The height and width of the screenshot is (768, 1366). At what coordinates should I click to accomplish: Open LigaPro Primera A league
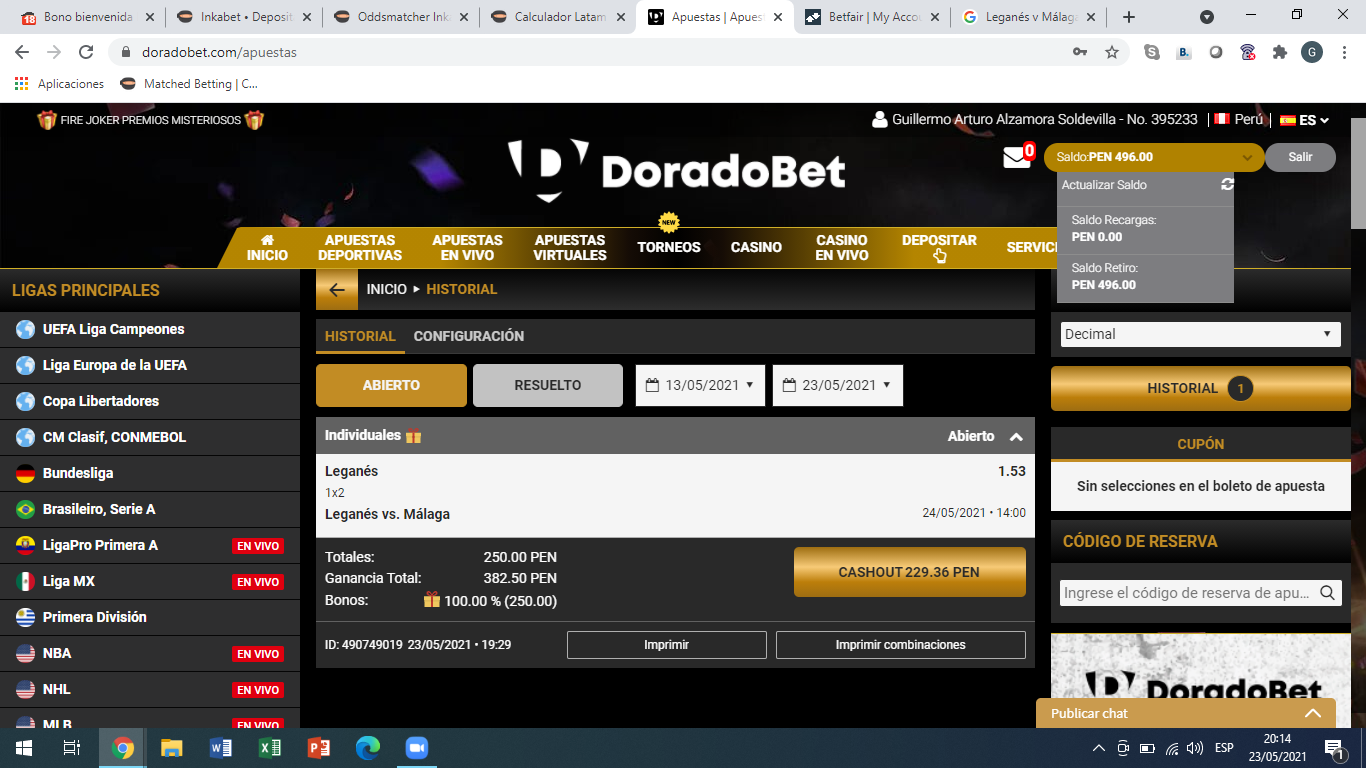150,545
